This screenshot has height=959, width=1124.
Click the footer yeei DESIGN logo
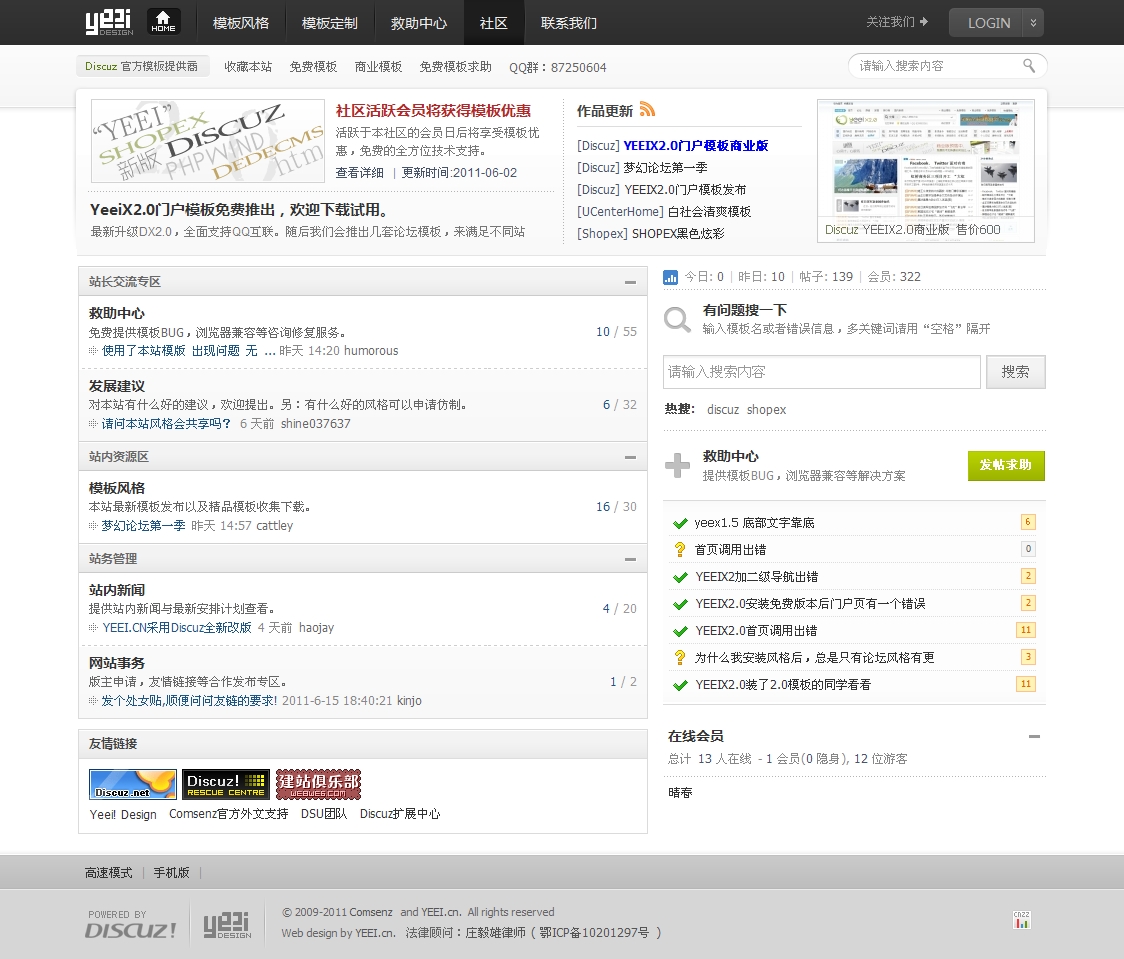point(227,925)
